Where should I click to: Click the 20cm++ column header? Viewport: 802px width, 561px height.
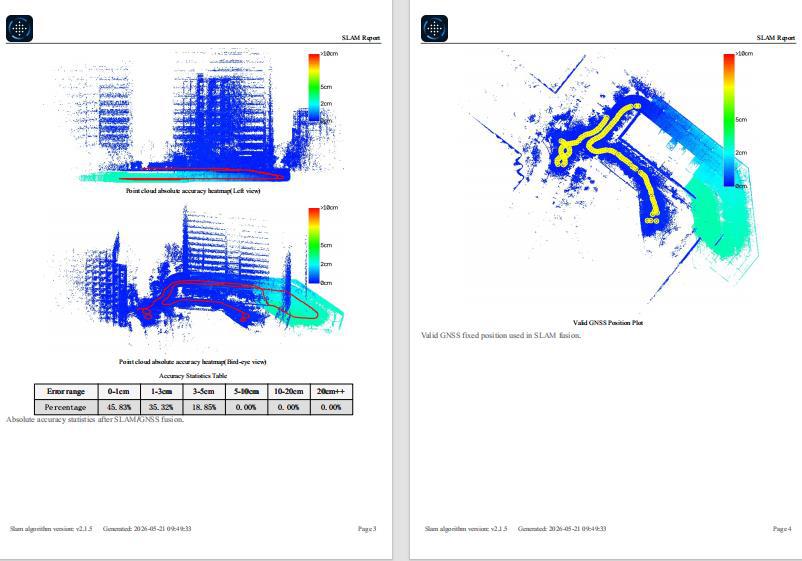point(331,391)
